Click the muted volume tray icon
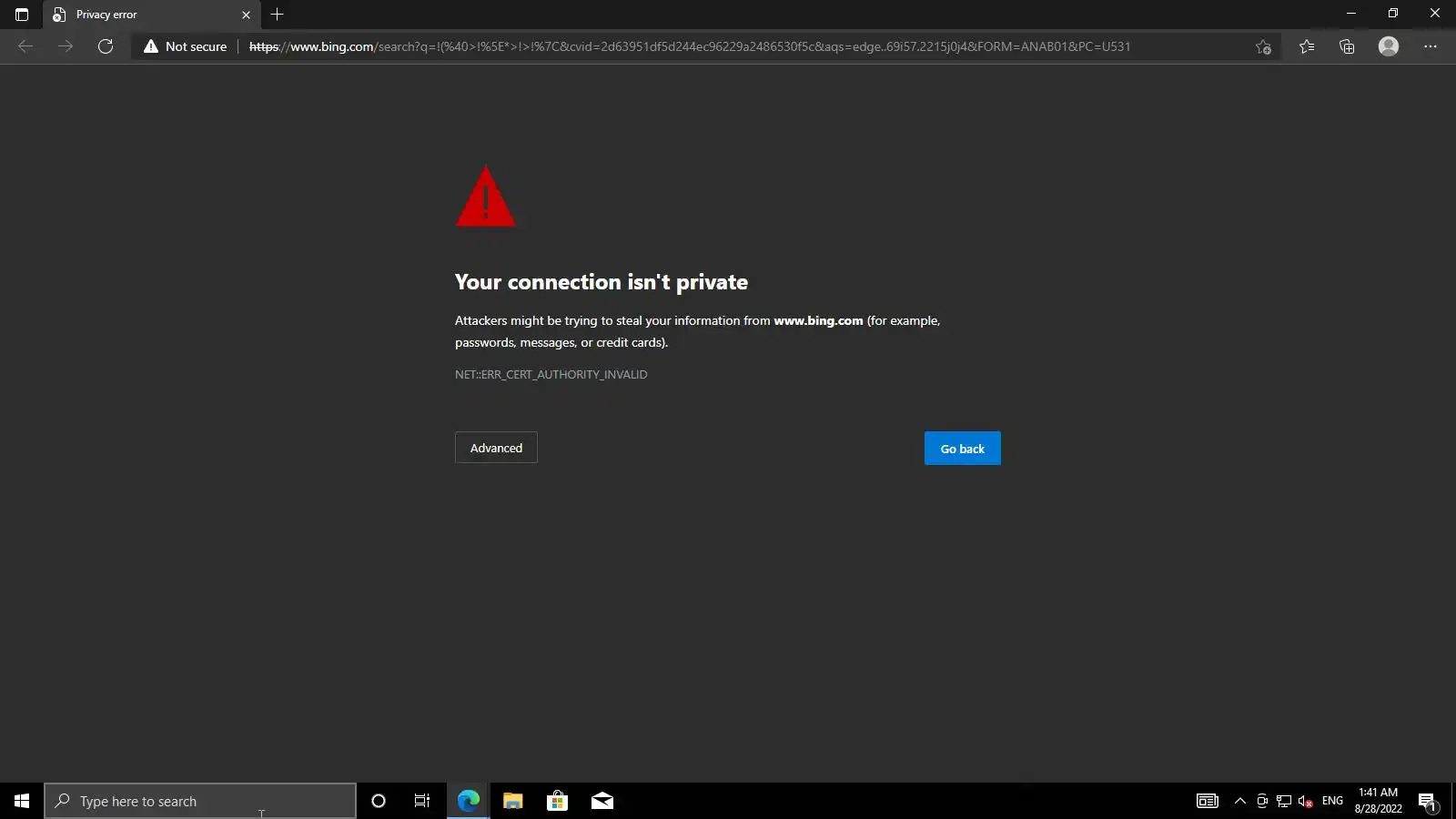Viewport: 1456px width, 819px height. click(x=1306, y=801)
